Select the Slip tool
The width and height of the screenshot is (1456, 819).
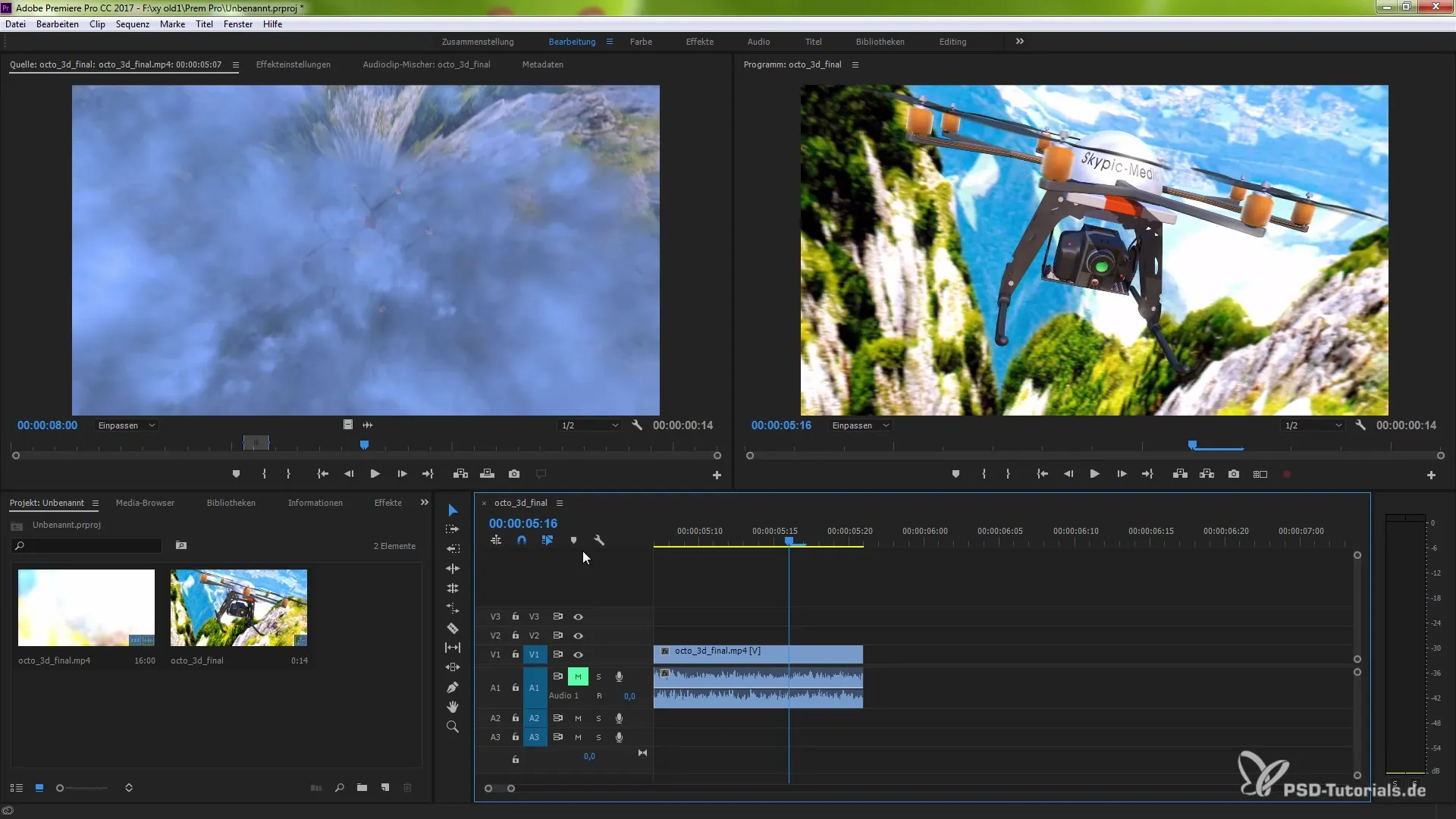coord(453,648)
